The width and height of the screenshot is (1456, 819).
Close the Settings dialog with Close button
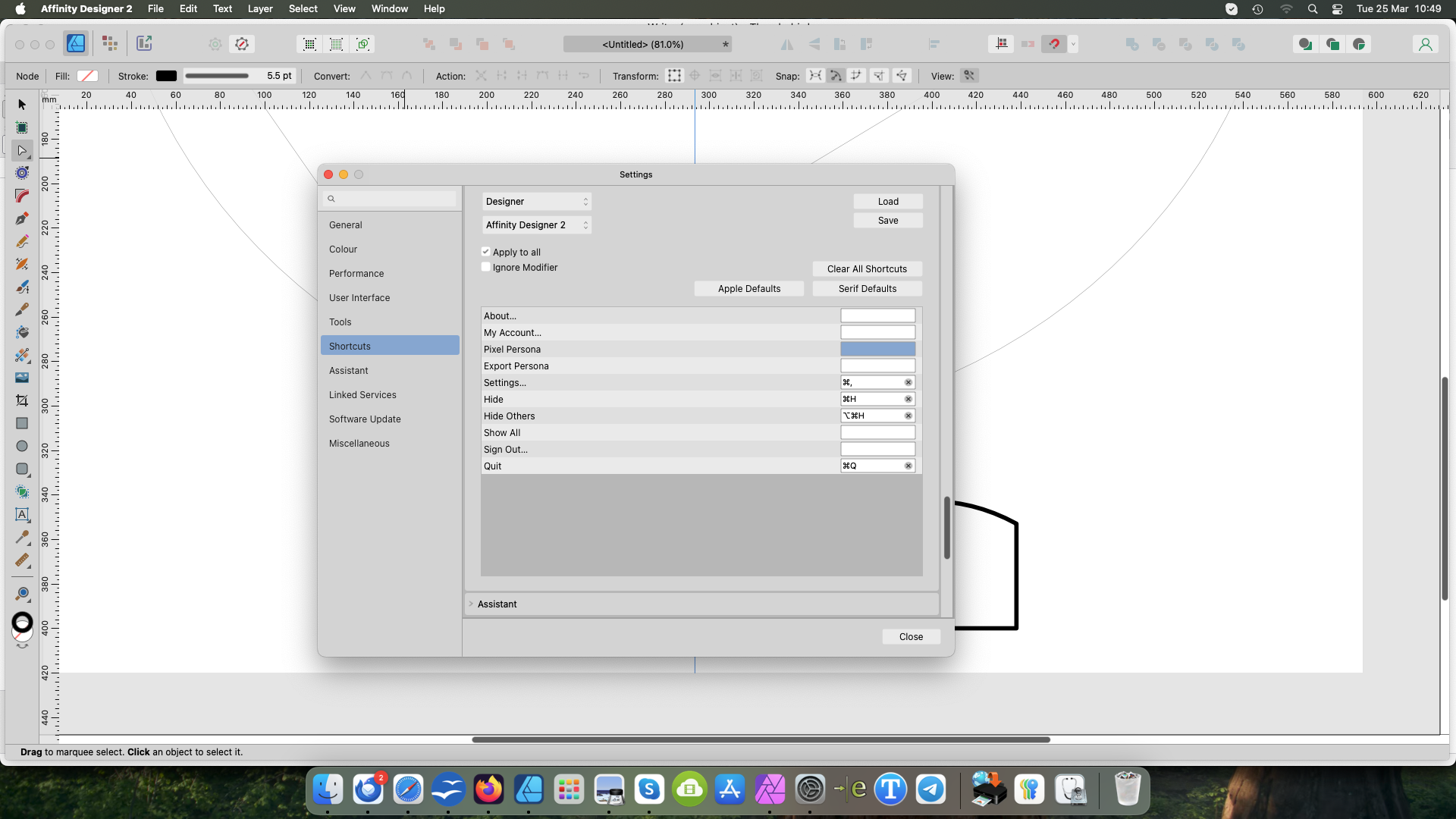coord(912,637)
